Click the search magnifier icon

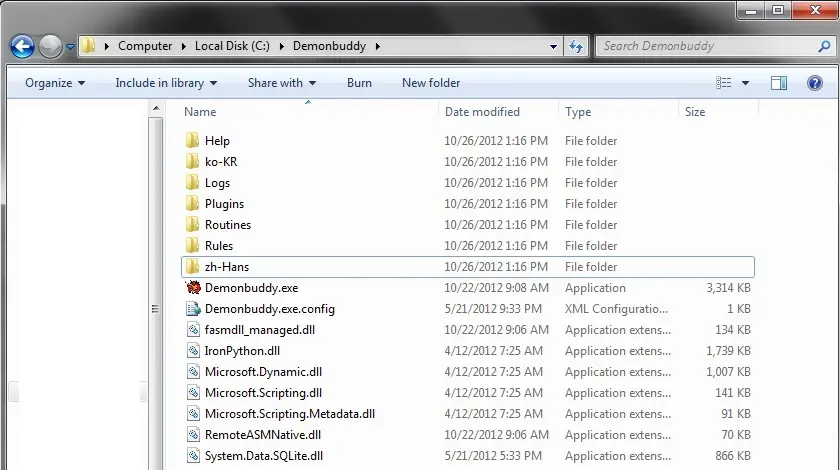pyautogui.click(x=824, y=47)
